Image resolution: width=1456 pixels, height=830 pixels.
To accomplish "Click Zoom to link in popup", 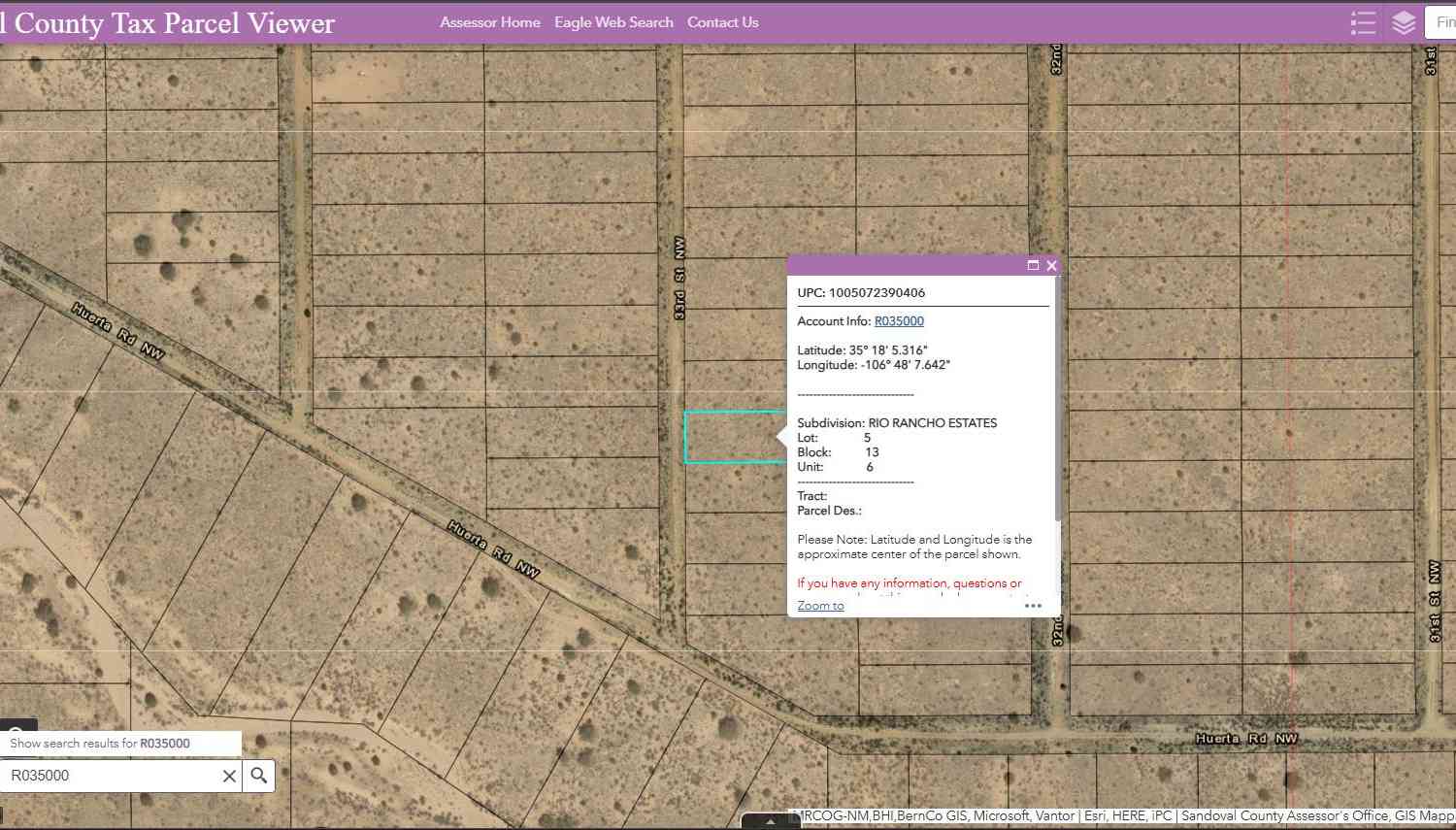I will (820, 606).
